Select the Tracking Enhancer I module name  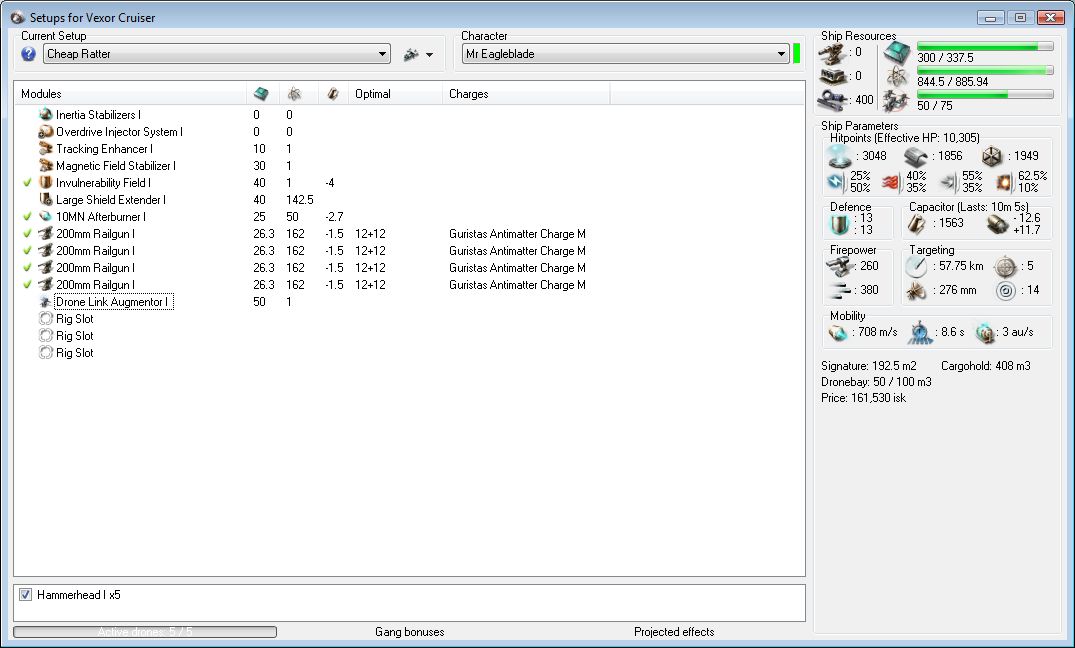click(x=104, y=149)
